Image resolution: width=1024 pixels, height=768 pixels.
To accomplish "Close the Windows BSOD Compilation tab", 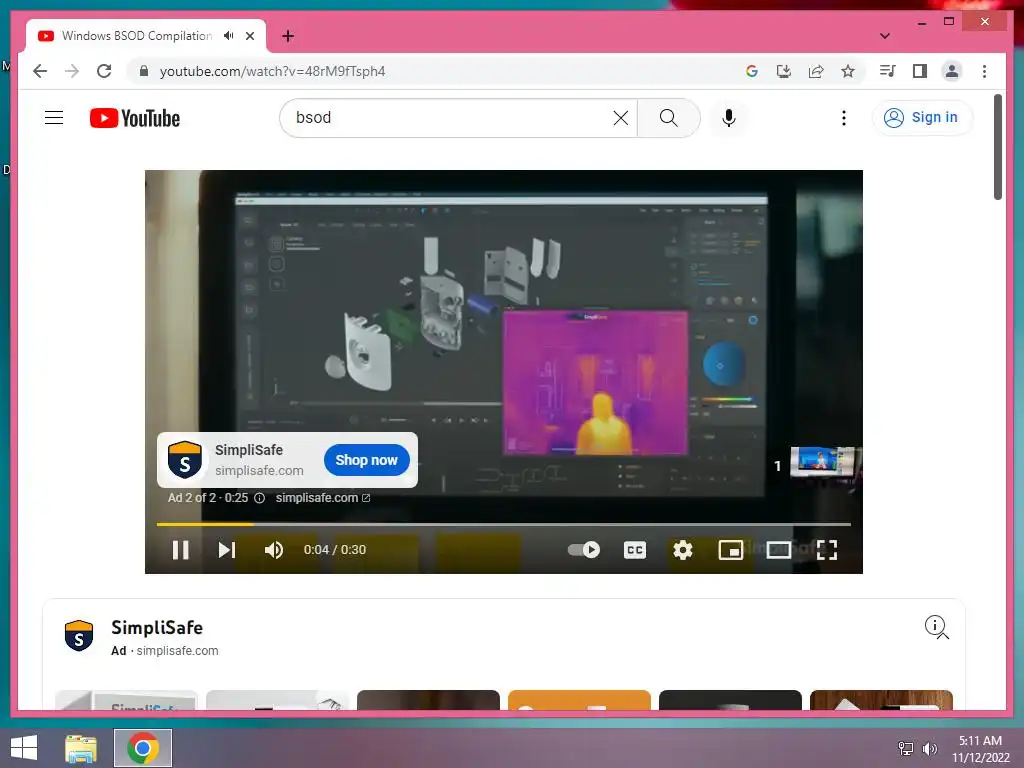I will pyautogui.click(x=250, y=36).
